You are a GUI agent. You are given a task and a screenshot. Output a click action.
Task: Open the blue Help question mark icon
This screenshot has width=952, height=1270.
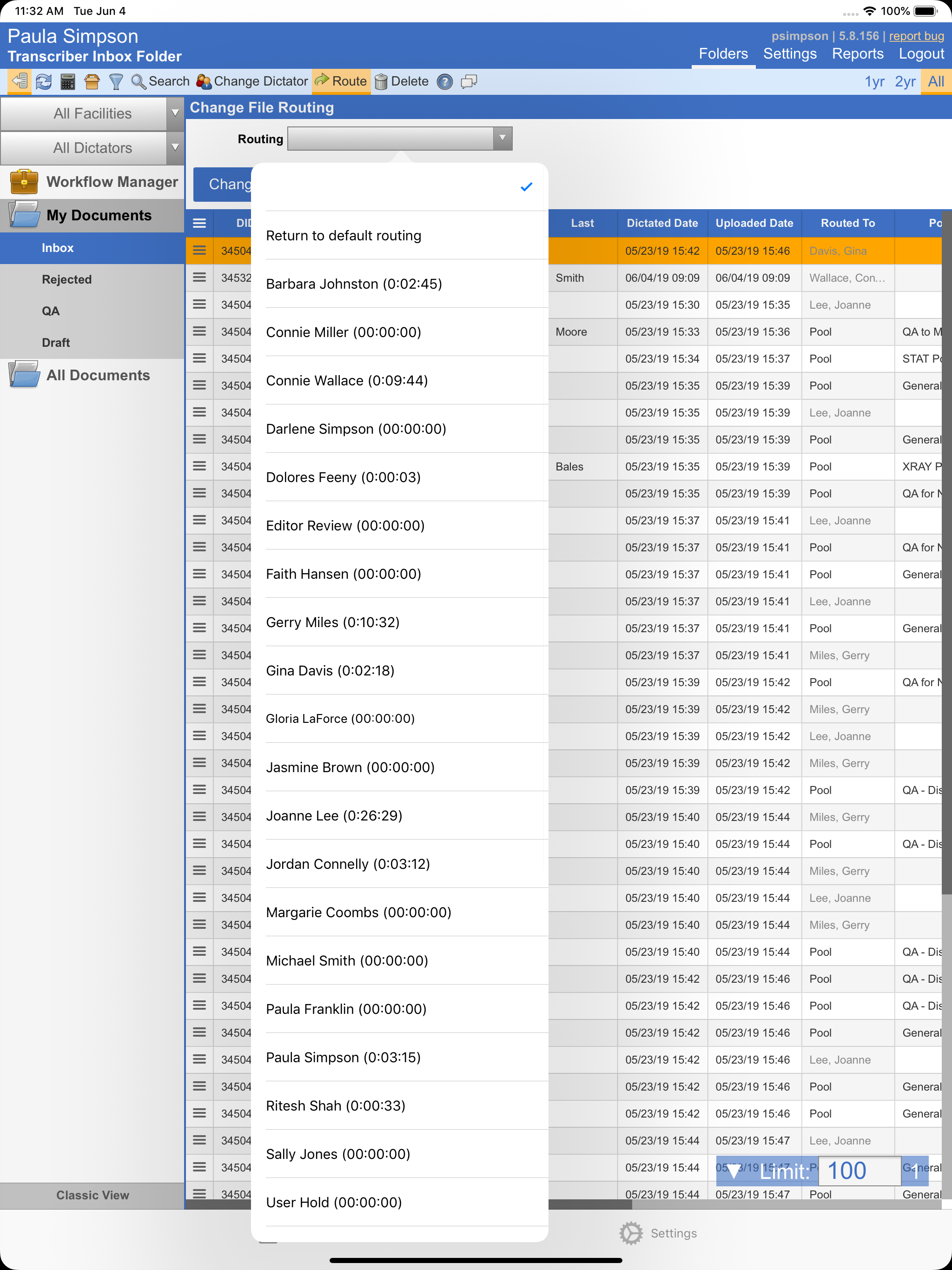tap(444, 81)
